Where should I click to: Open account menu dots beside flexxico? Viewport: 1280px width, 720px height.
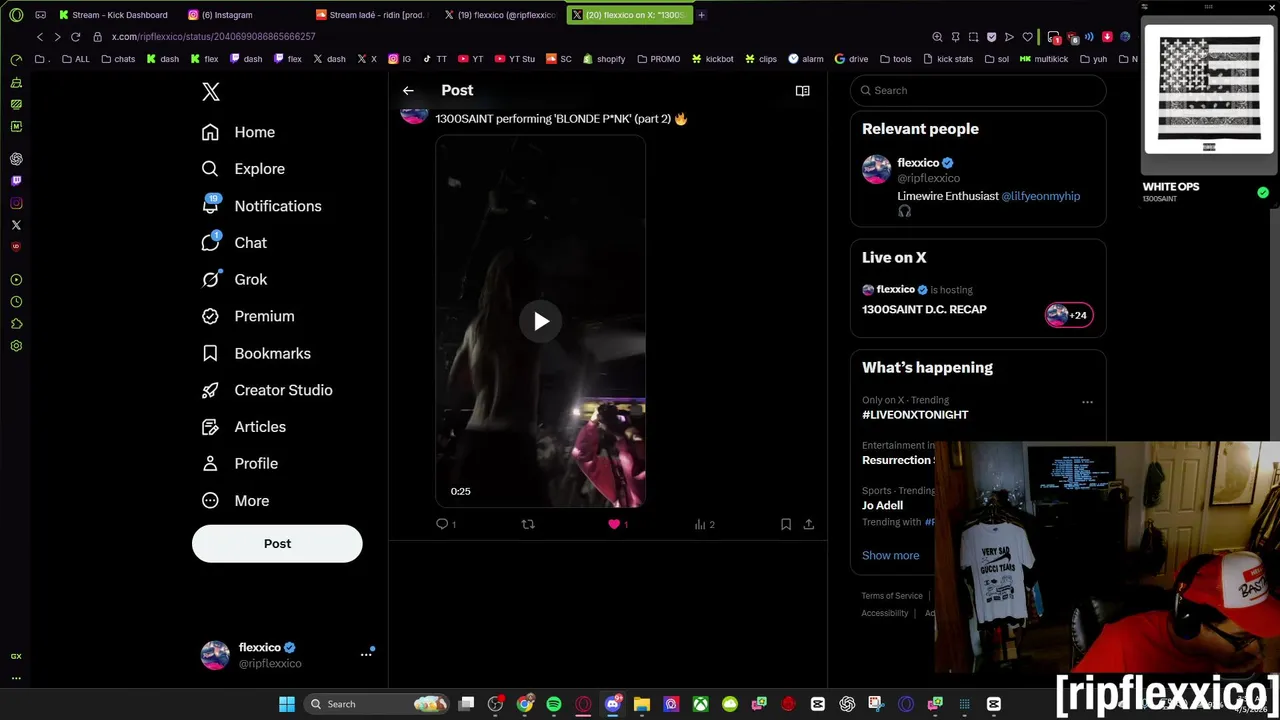coord(366,654)
